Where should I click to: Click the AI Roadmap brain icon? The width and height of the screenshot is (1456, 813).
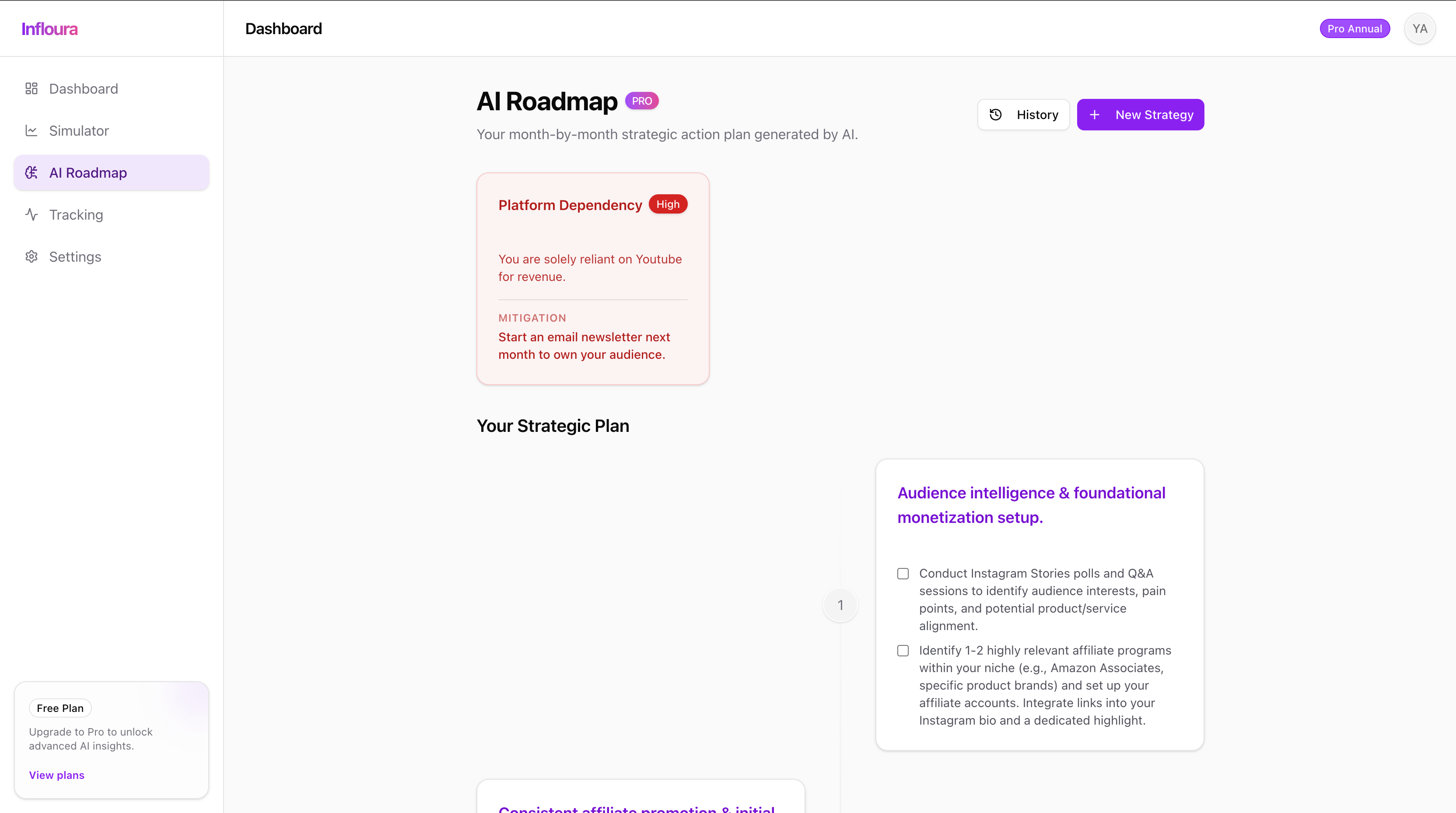[x=31, y=172]
